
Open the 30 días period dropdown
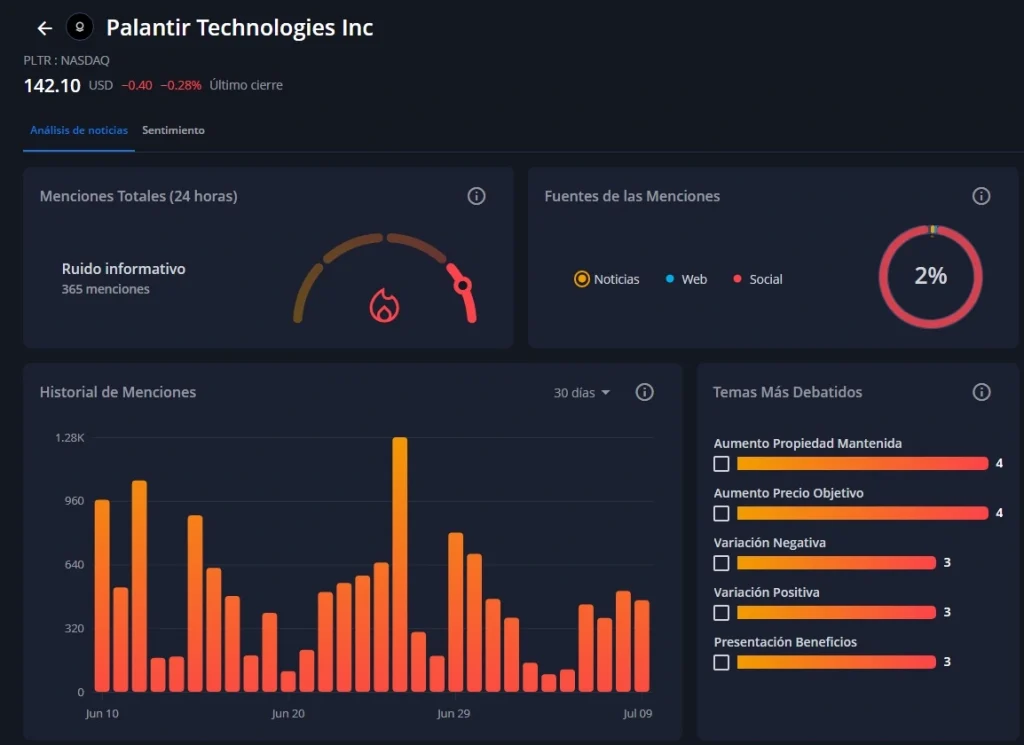pos(581,392)
